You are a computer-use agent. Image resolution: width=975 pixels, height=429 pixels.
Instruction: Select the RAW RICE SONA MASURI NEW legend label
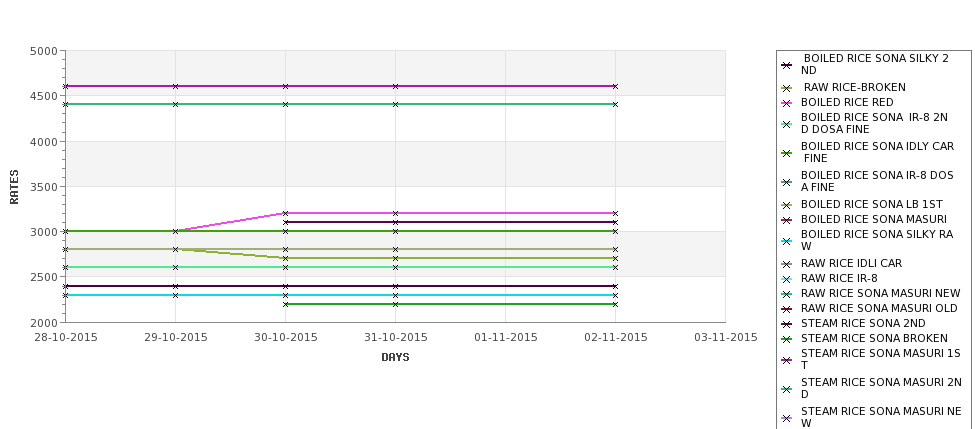coord(880,293)
